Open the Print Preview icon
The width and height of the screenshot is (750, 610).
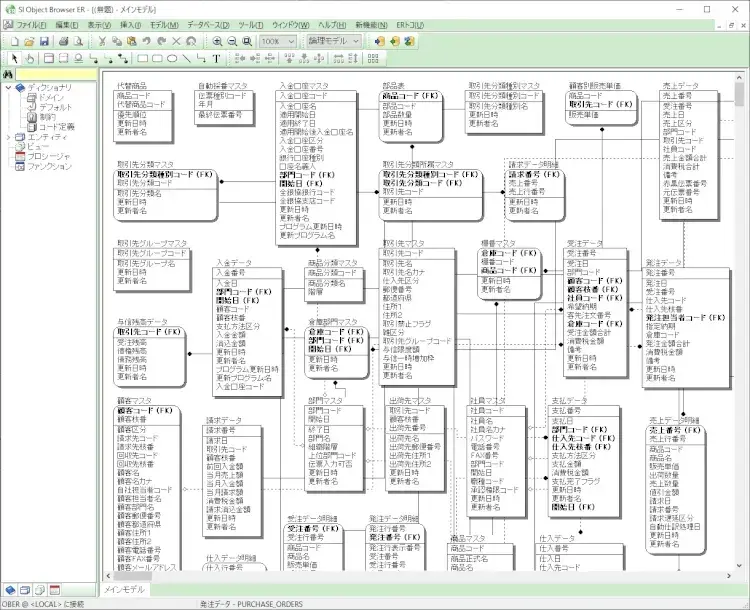[x=78, y=42]
